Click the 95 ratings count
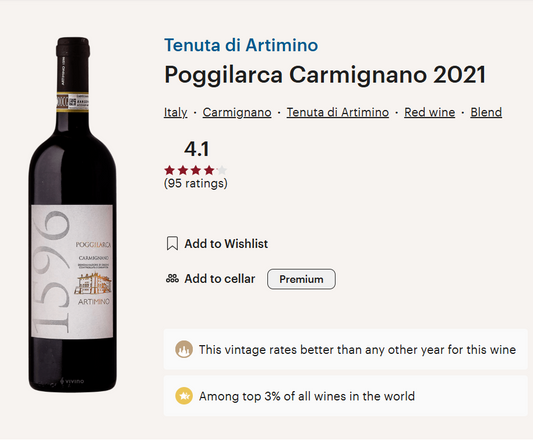The height and width of the screenshot is (440, 533). 195,183
